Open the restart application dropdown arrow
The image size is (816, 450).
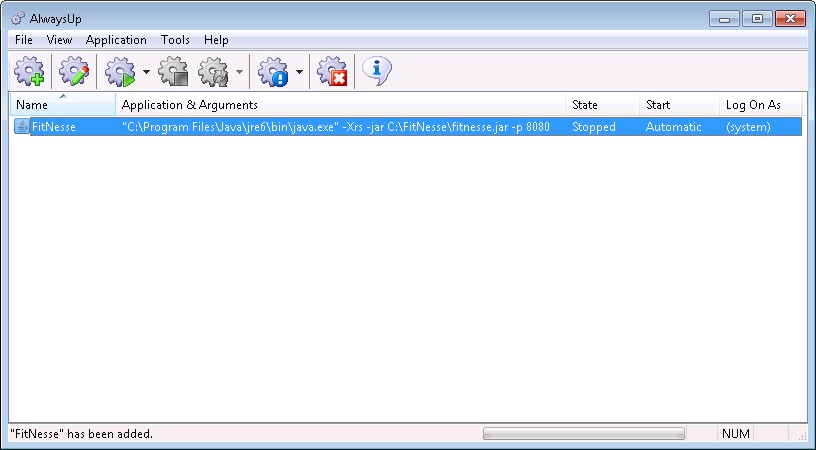[239, 72]
